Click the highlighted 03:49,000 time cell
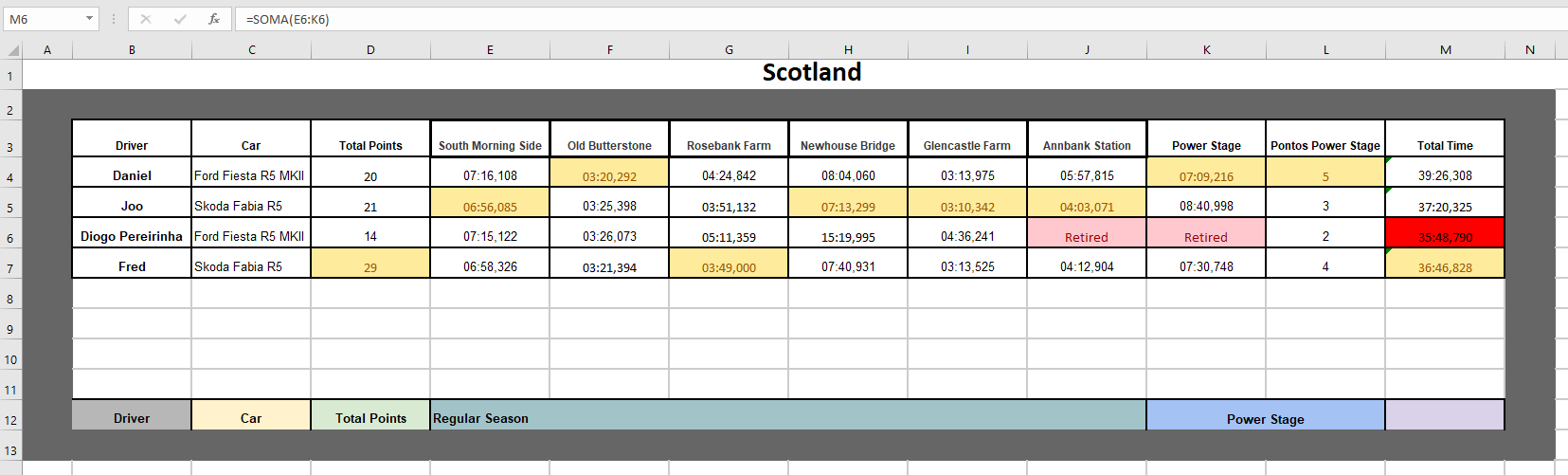This screenshot has height=475, width=1568. click(729, 264)
